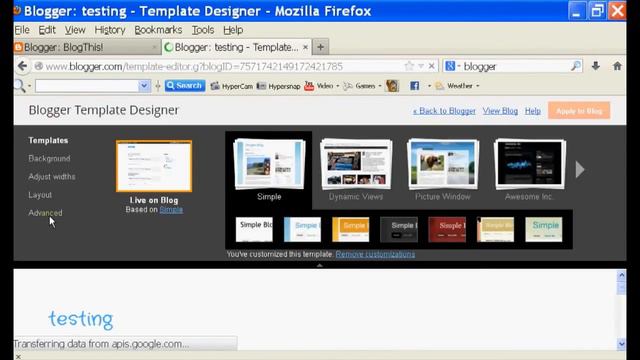640x360 pixels.
Task: Click the toolbar magnifier search icon
Action: coord(19,86)
